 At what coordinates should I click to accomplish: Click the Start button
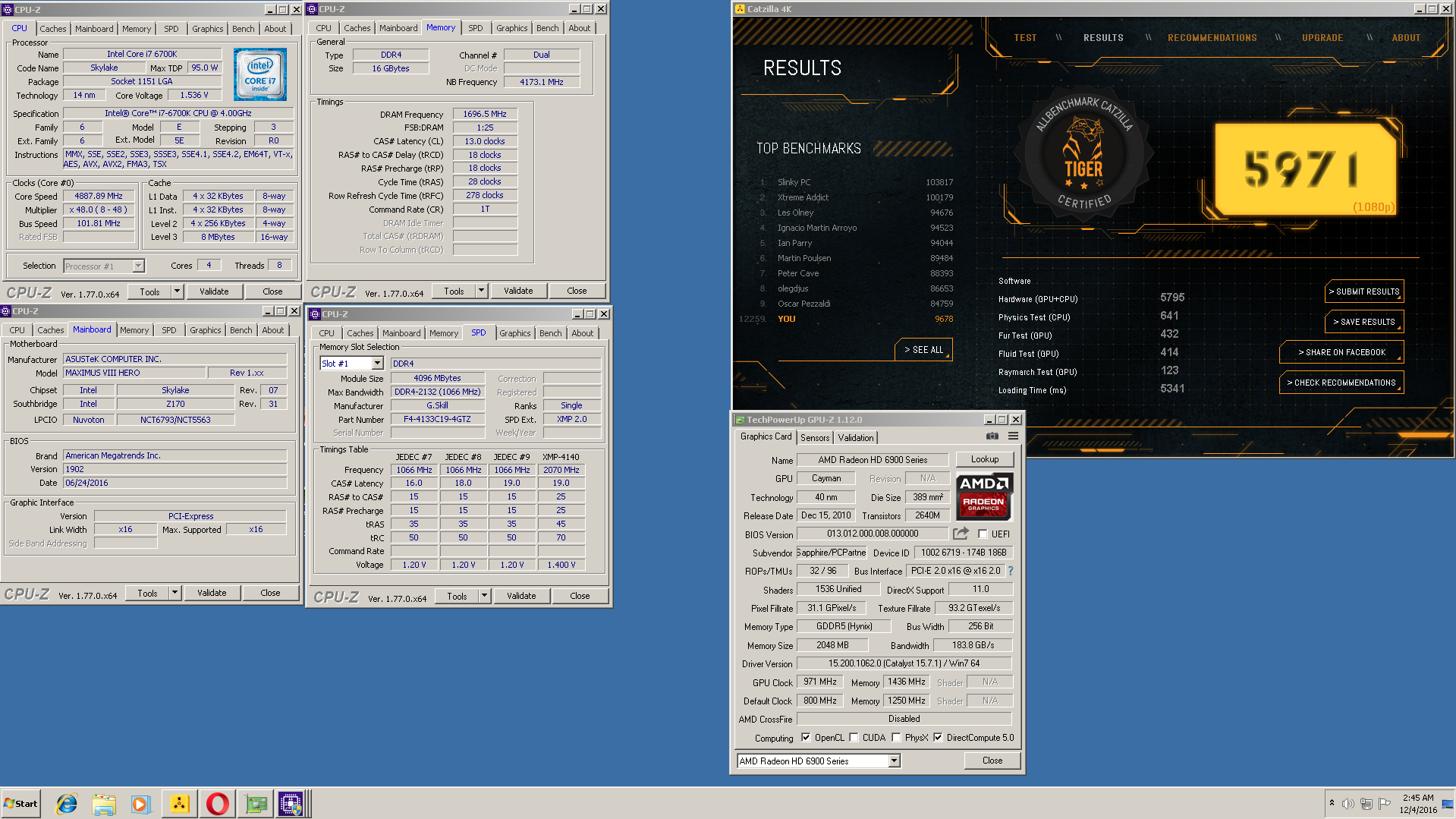[20, 804]
